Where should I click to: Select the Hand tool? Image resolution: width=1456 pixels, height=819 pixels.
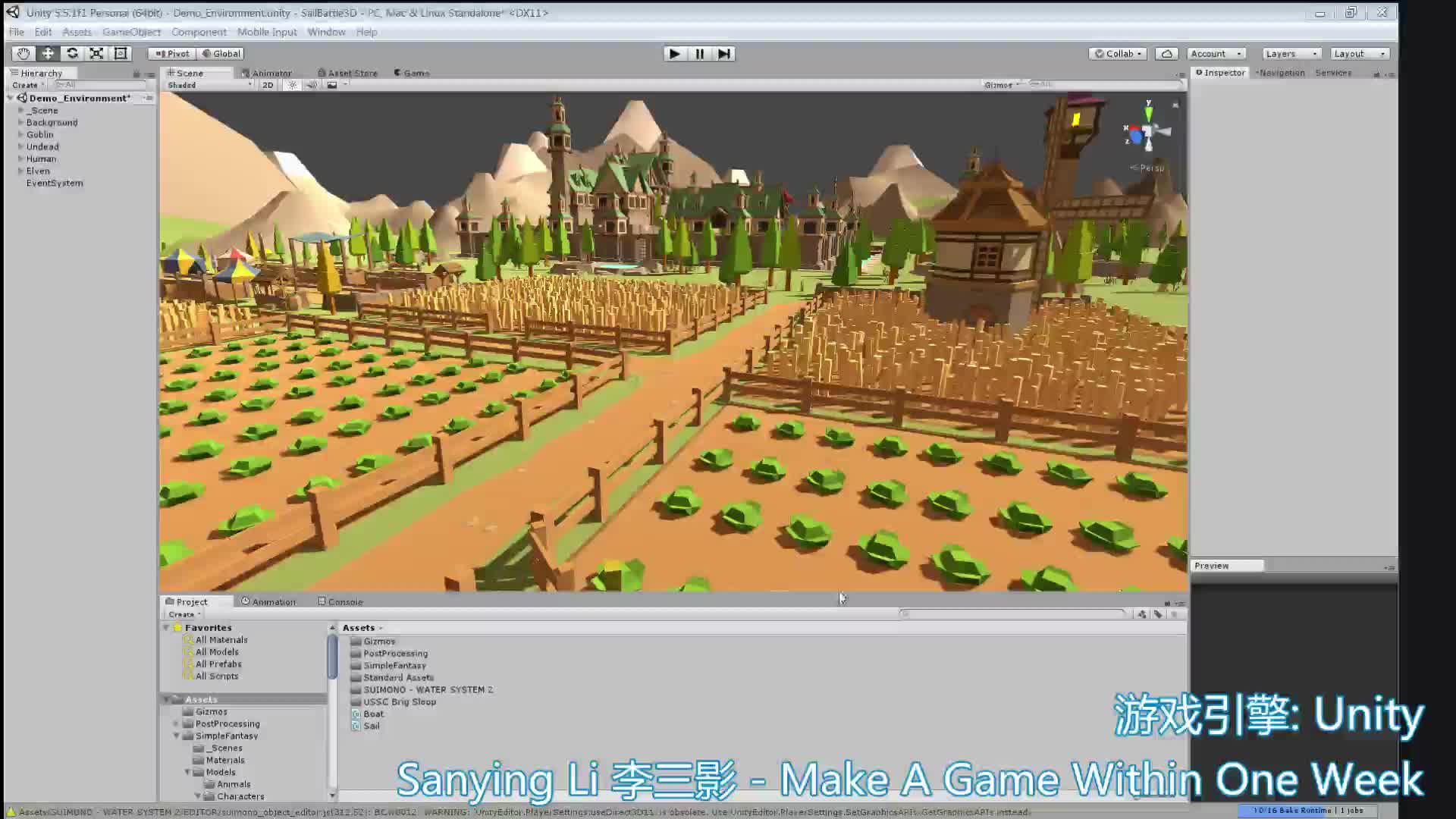click(x=24, y=53)
